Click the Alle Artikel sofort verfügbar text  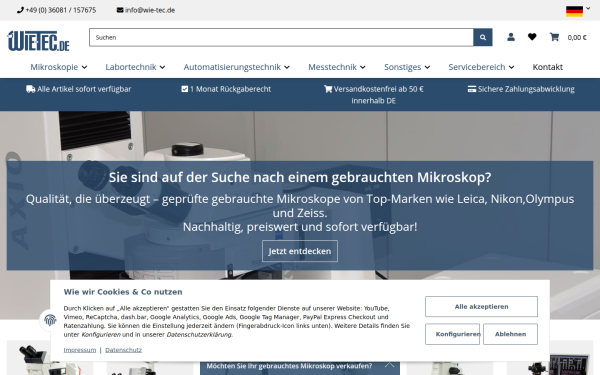click(x=84, y=89)
